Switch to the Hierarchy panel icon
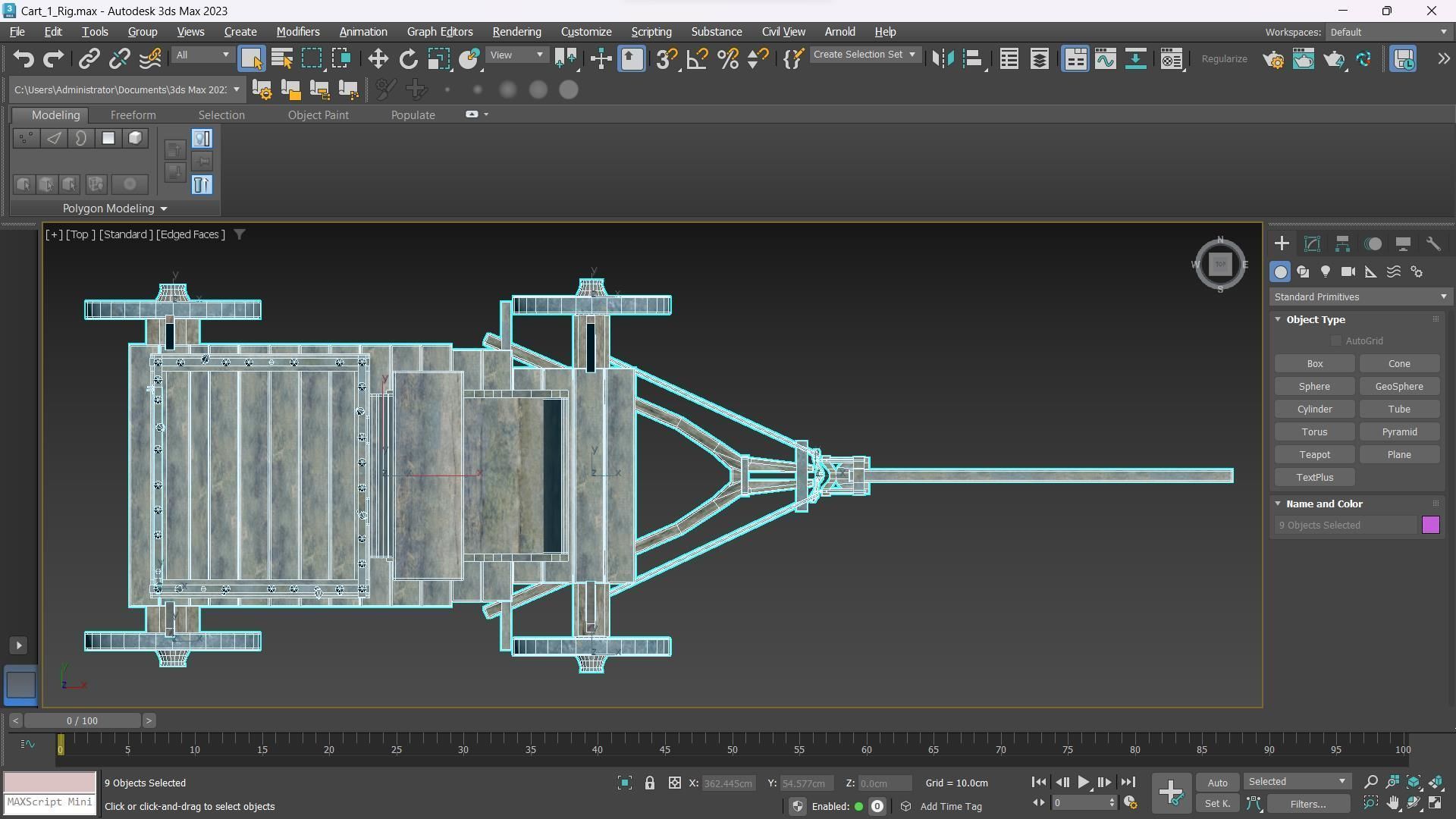Viewport: 1456px width, 819px height. click(x=1342, y=244)
